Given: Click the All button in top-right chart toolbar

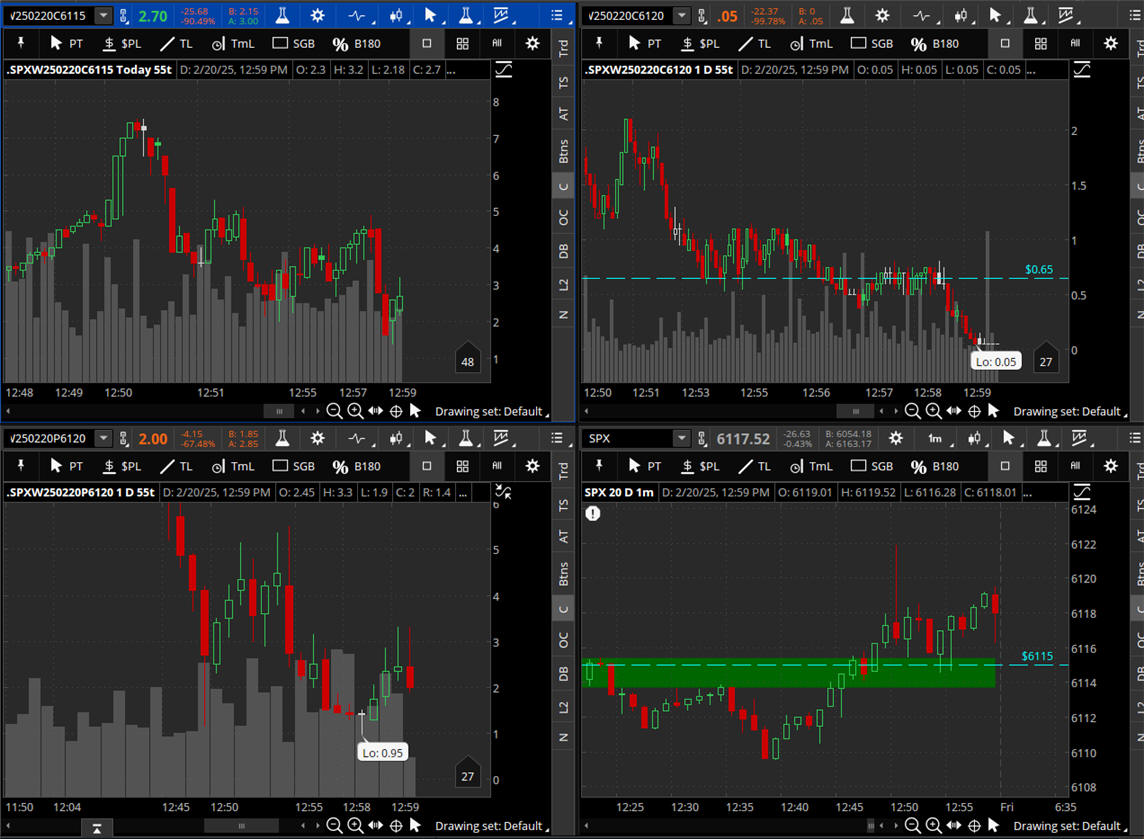Looking at the screenshot, I should [x=1075, y=44].
